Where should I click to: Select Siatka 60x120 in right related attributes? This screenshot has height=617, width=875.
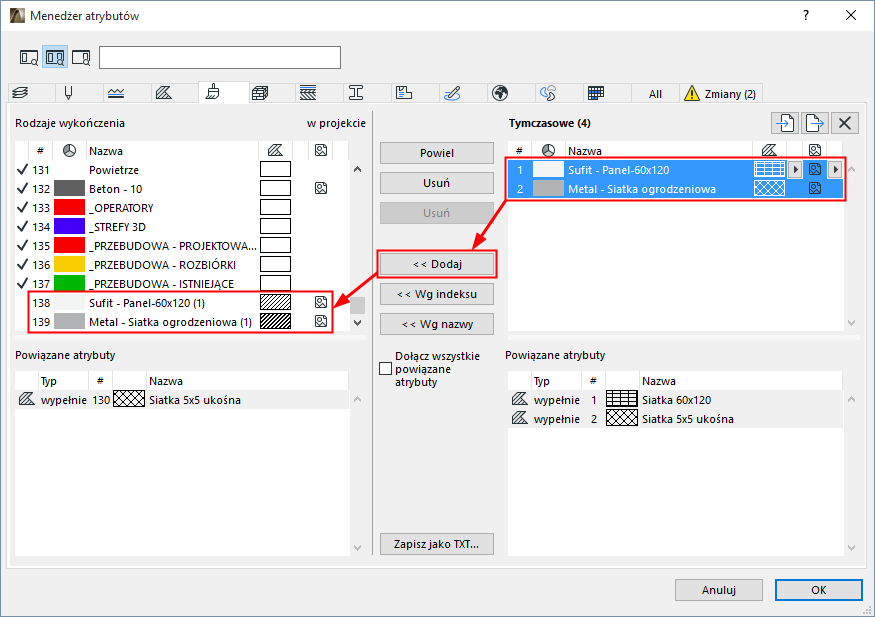(x=675, y=400)
